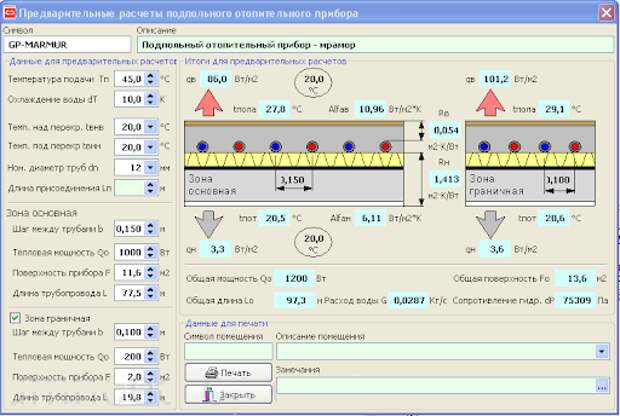Close the dialog with the red X
The image size is (620, 416).
click(607, 13)
